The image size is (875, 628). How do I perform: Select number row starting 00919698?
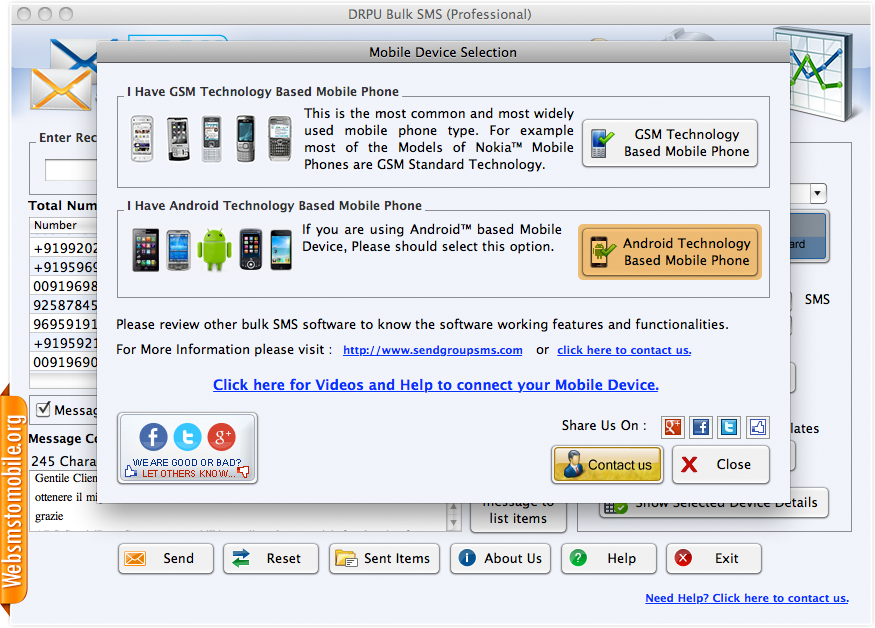(64, 286)
